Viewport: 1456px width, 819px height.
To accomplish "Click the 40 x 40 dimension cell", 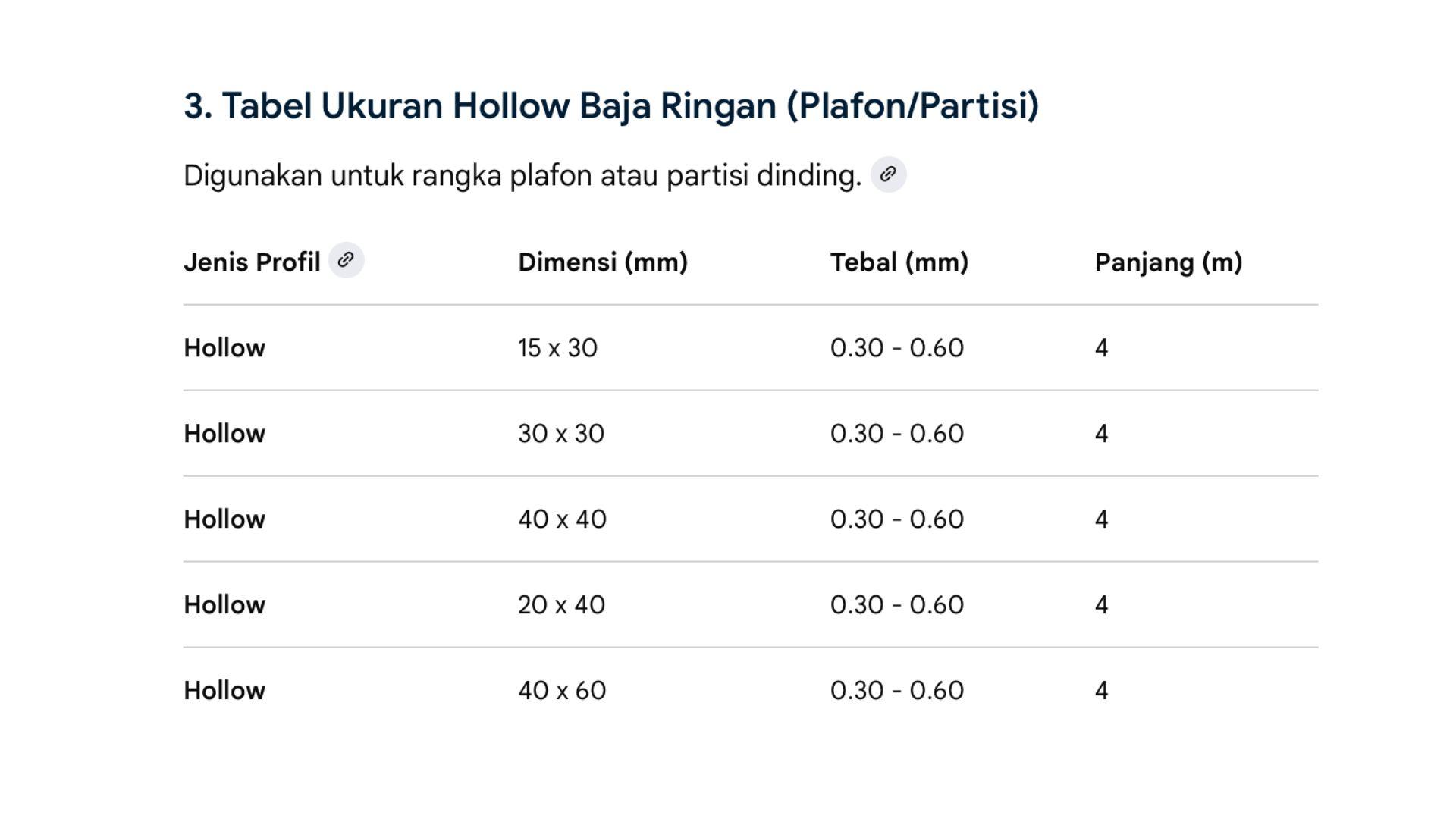I will [562, 519].
